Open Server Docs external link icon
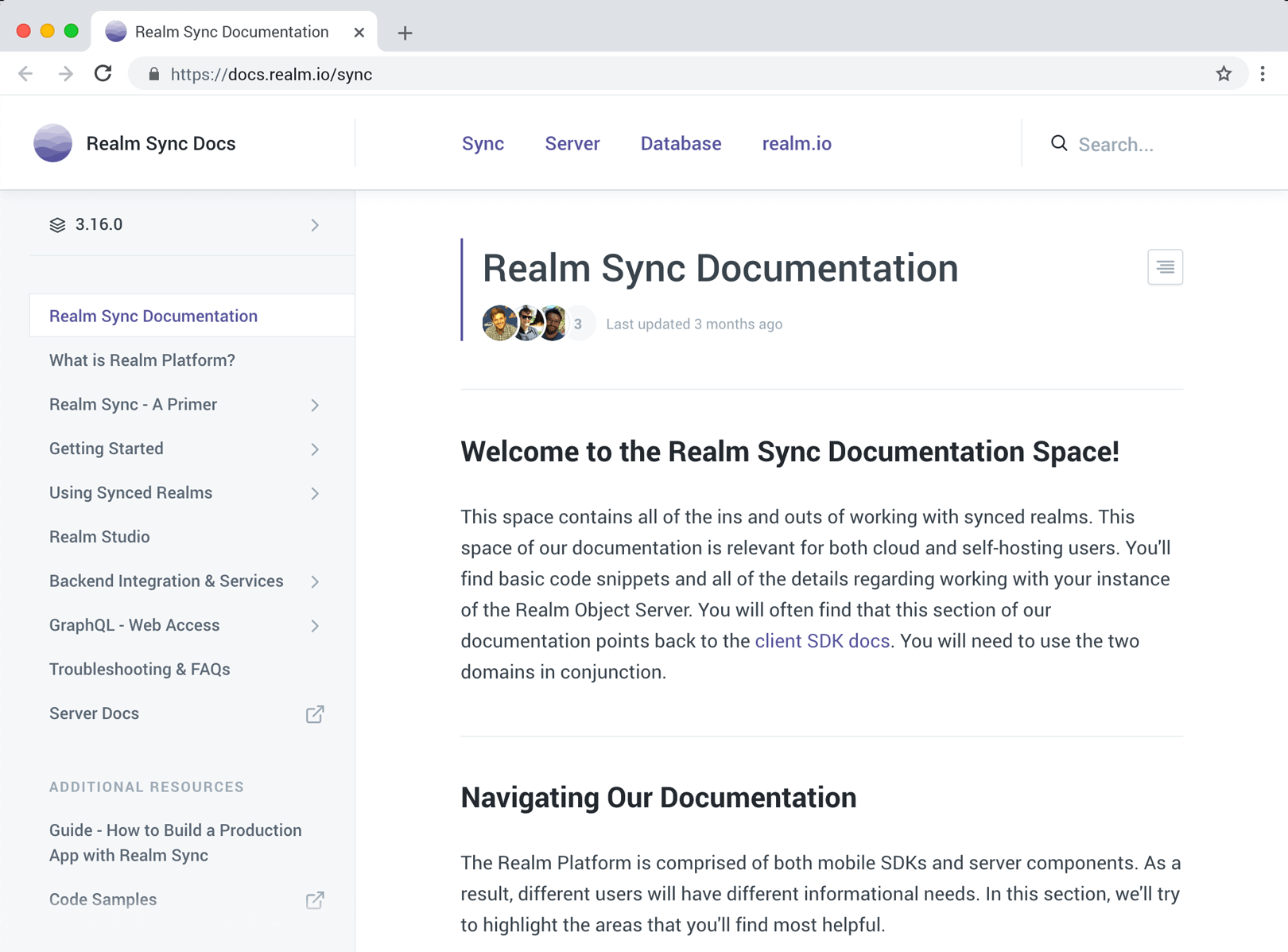The height and width of the screenshot is (952, 1288). [x=315, y=714]
